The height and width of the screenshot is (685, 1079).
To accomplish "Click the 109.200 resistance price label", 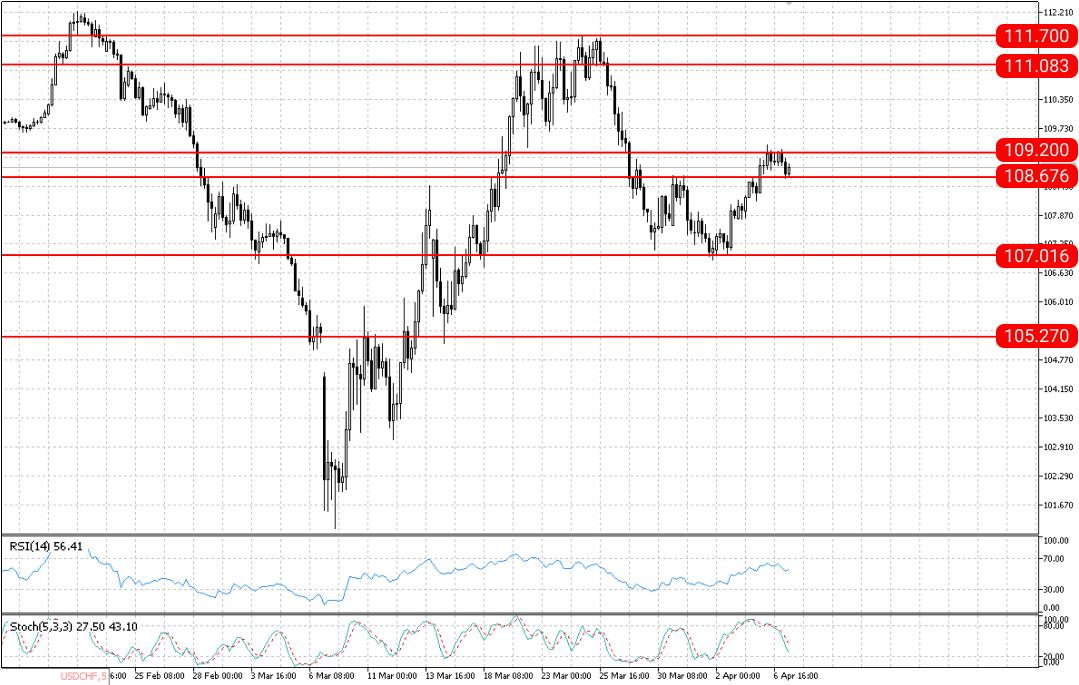I will [1037, 151].
